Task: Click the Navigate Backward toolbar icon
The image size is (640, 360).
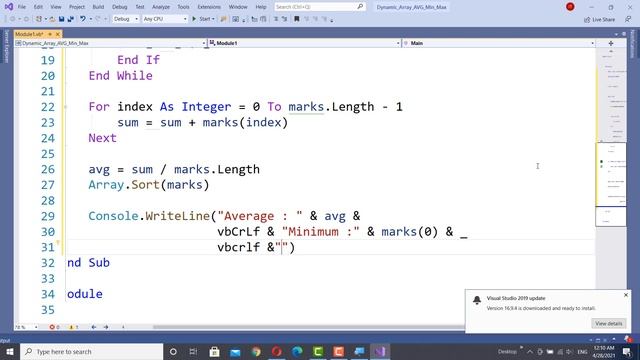Action: [x=13, y=19]
